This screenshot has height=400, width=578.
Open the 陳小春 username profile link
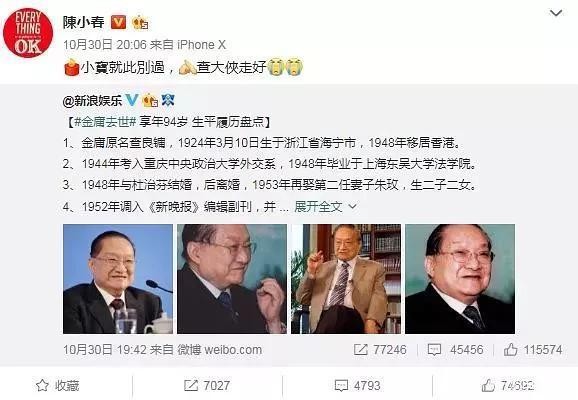coord(83,22)
